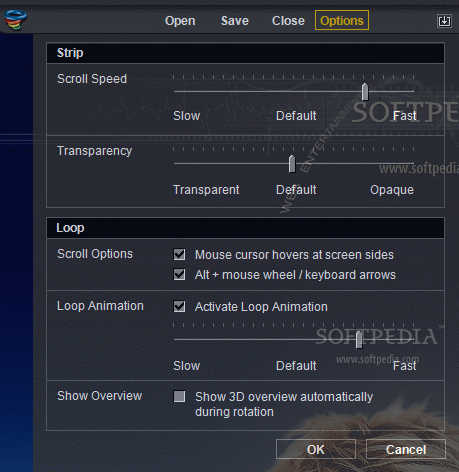Disable Activate Loop Animation checkbox
Image resolution: width=459 pixels, height=472 pixels.
click(x=179, y=306)
